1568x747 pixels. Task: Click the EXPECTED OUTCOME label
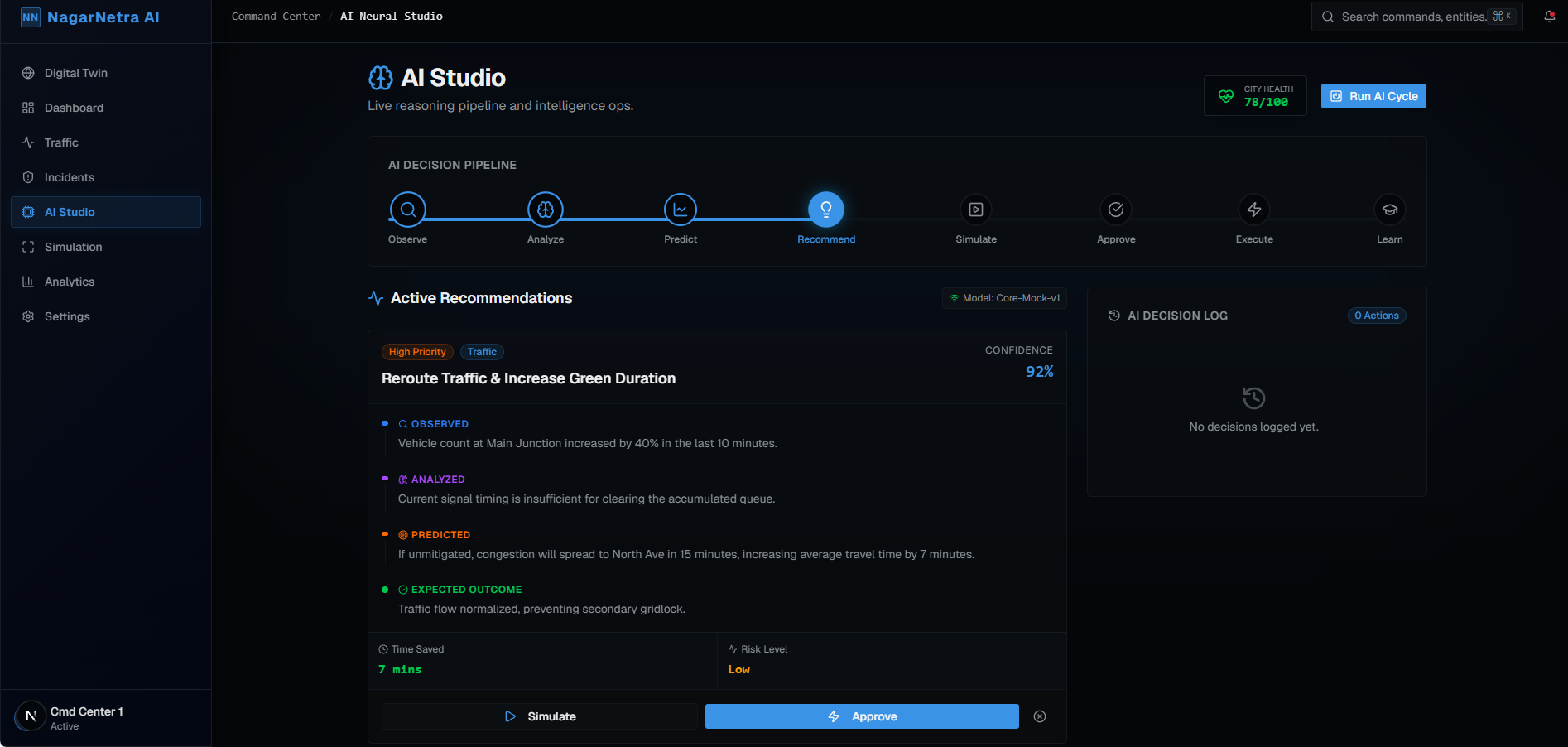click(x=466, y=590)
